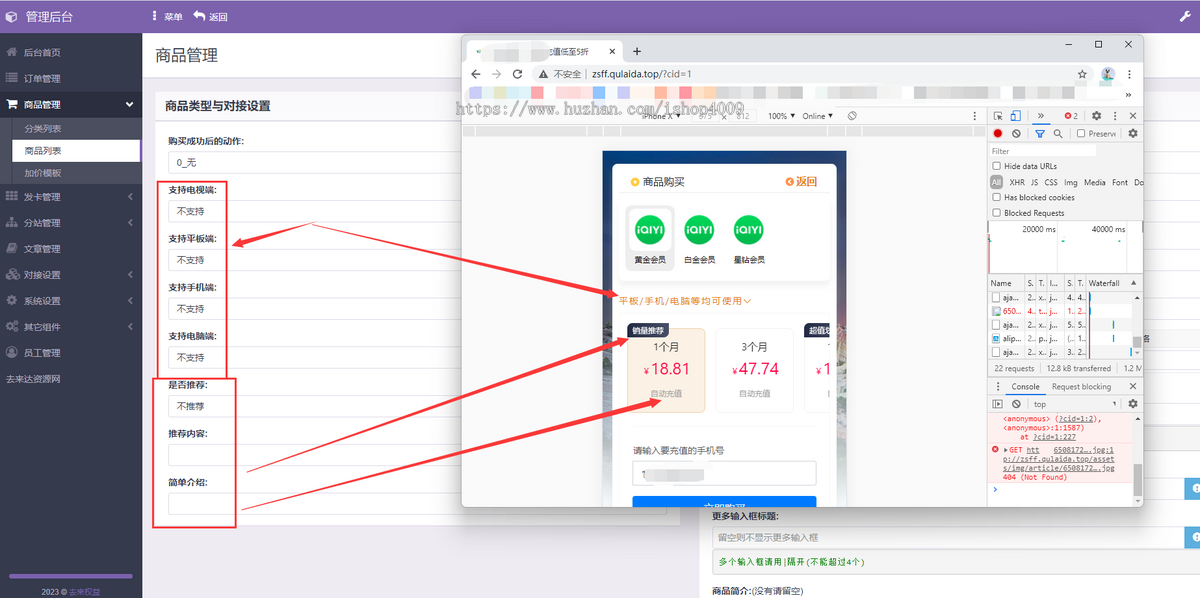The height and width of the screenshot is (598, 1200).
Task: Click the 返回 link on the purchase card
Action: [802, 182]
